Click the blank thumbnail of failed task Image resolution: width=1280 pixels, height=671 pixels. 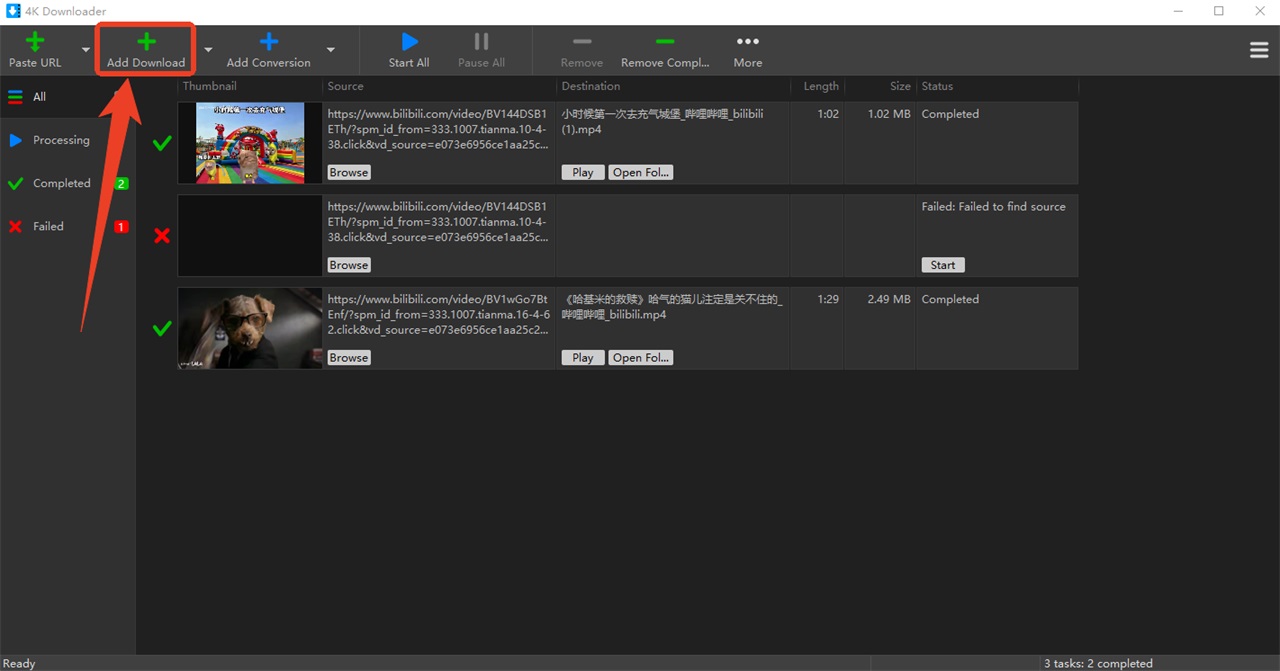(x=250, y=235)
